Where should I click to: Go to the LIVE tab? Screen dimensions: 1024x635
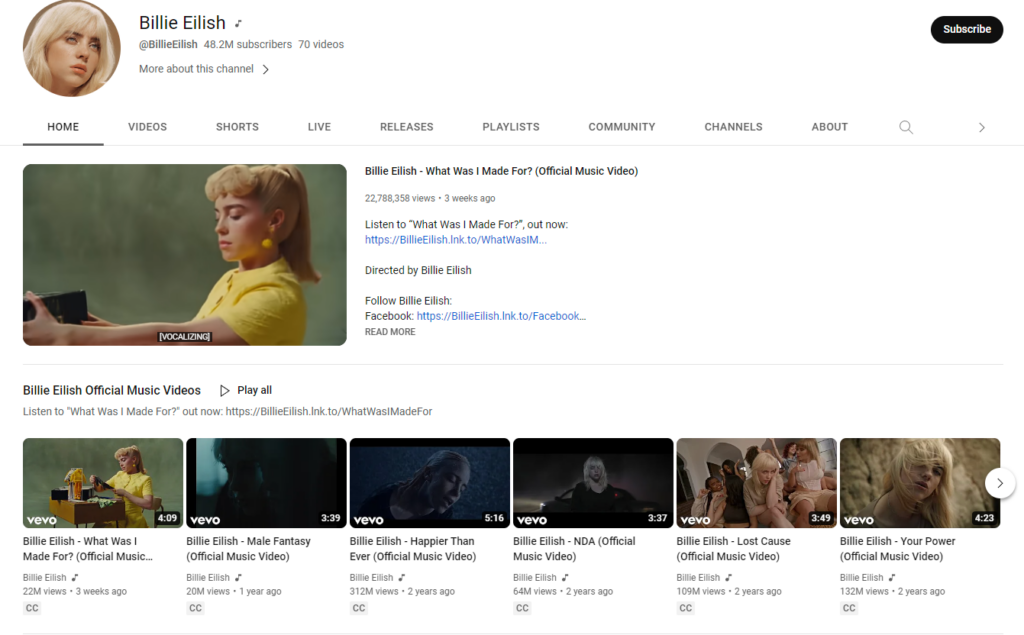coord(319,127)
